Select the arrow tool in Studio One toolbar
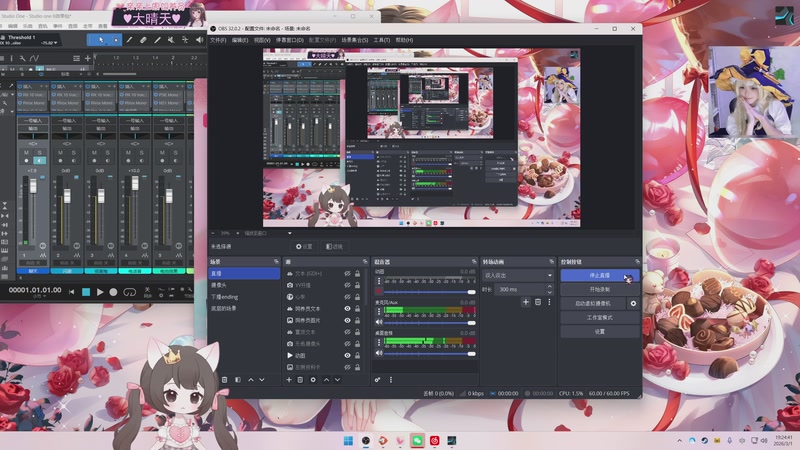Screen dimensions: 800x450 (101, 40)
